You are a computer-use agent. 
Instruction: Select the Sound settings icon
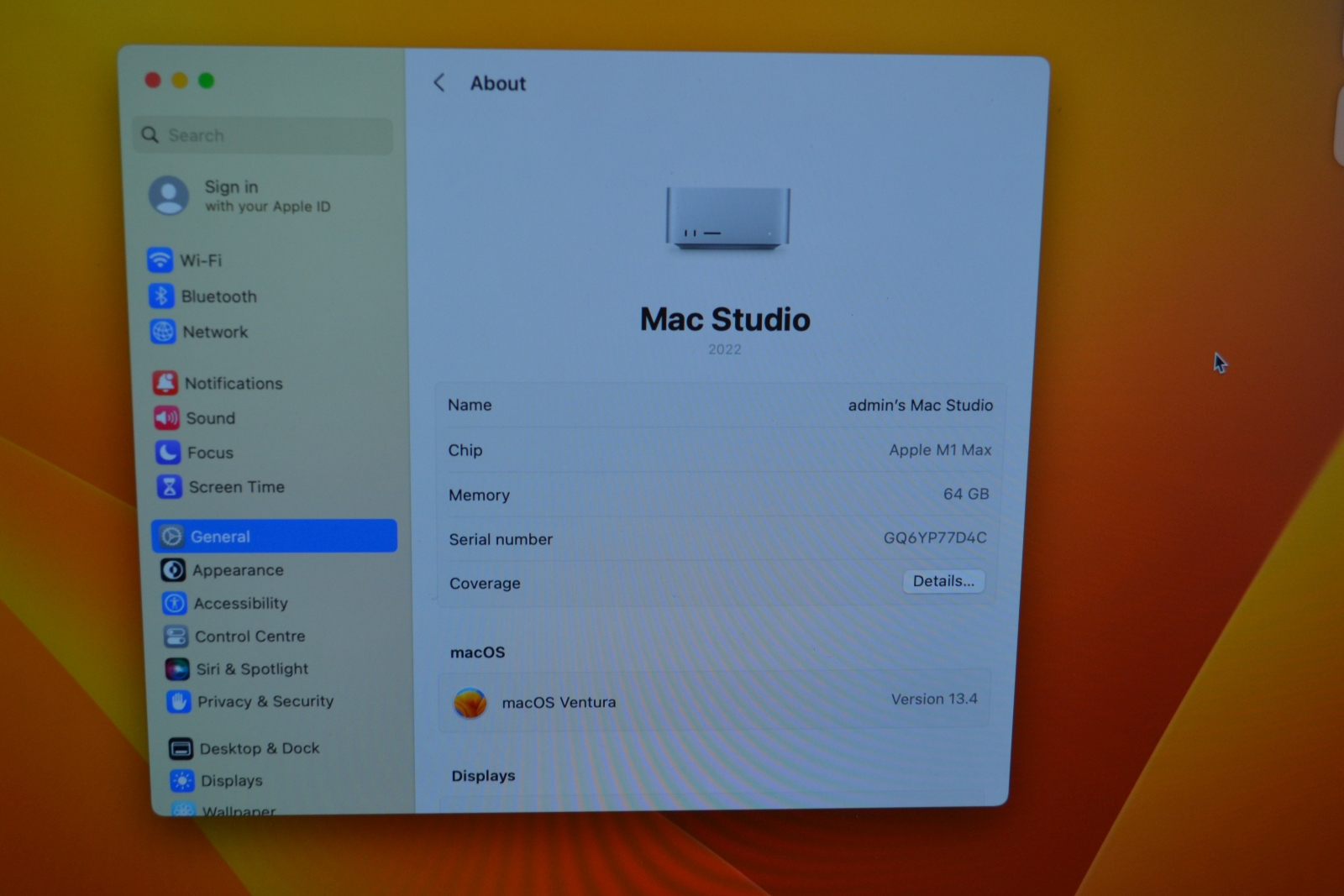click(x=168, y=417)
